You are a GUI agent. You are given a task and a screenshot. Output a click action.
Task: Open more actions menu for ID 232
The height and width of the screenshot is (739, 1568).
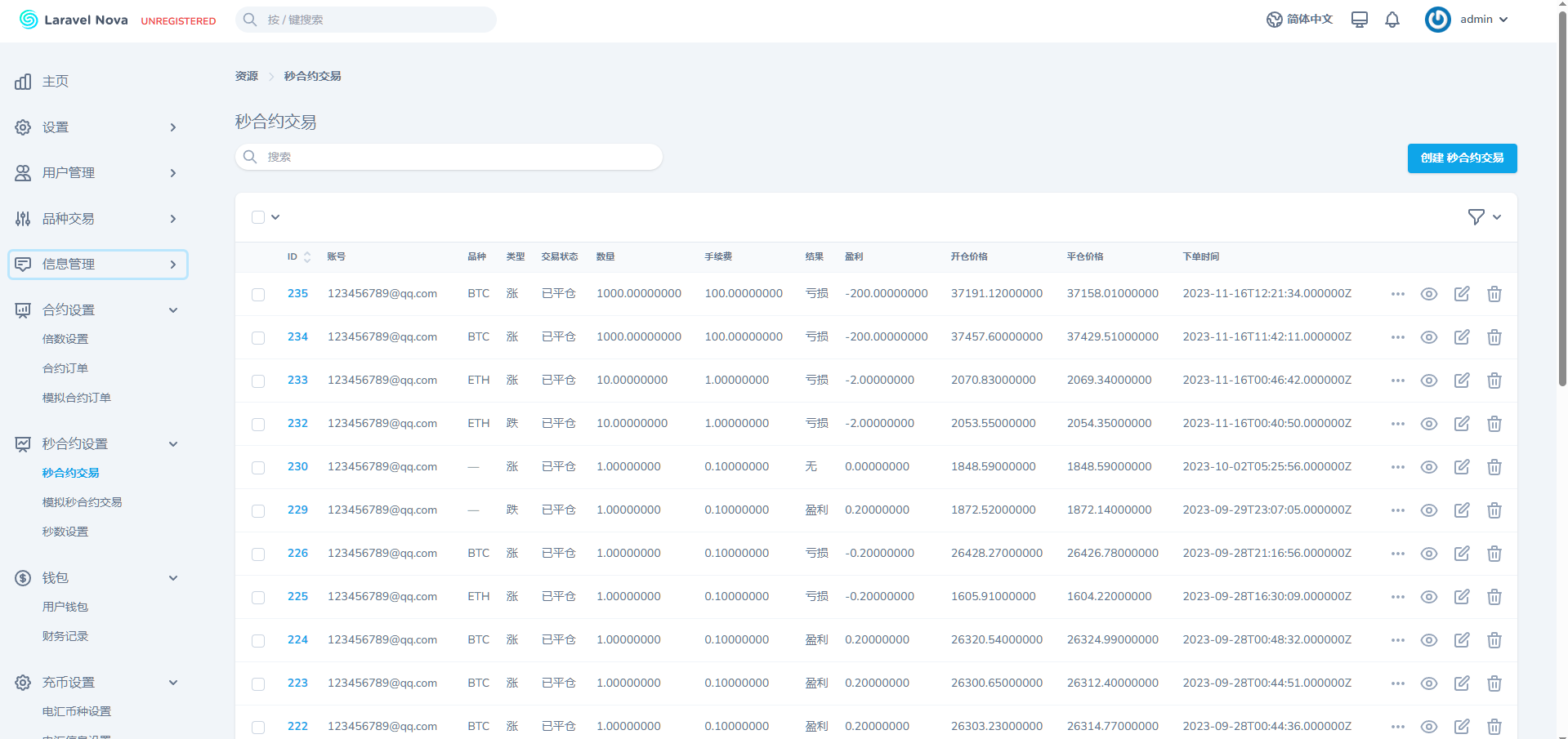[1398, 424]
